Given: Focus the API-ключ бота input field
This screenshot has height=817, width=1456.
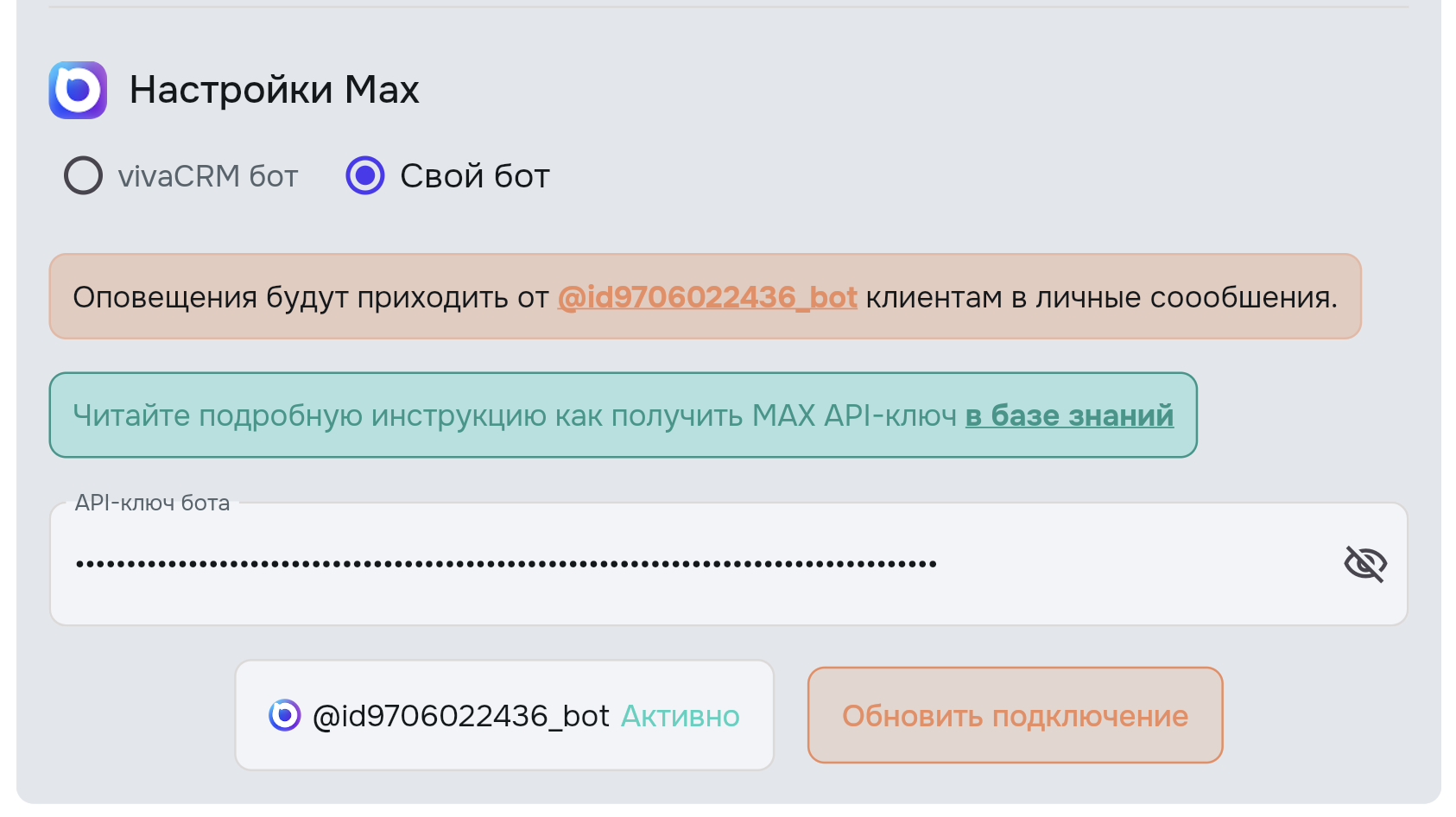Looking at the screenshot, I should (x=1123, y=564).
